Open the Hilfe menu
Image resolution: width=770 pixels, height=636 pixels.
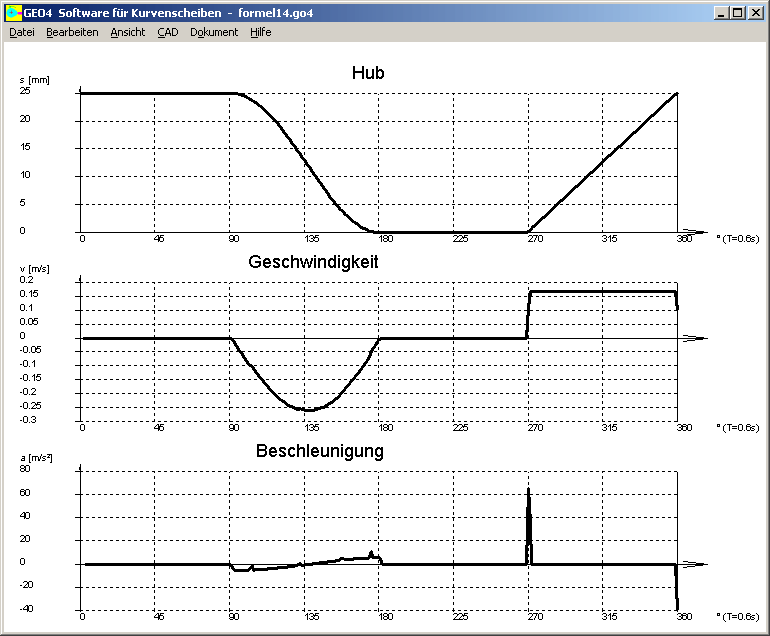pyautogui.click(x=260, y=32)
